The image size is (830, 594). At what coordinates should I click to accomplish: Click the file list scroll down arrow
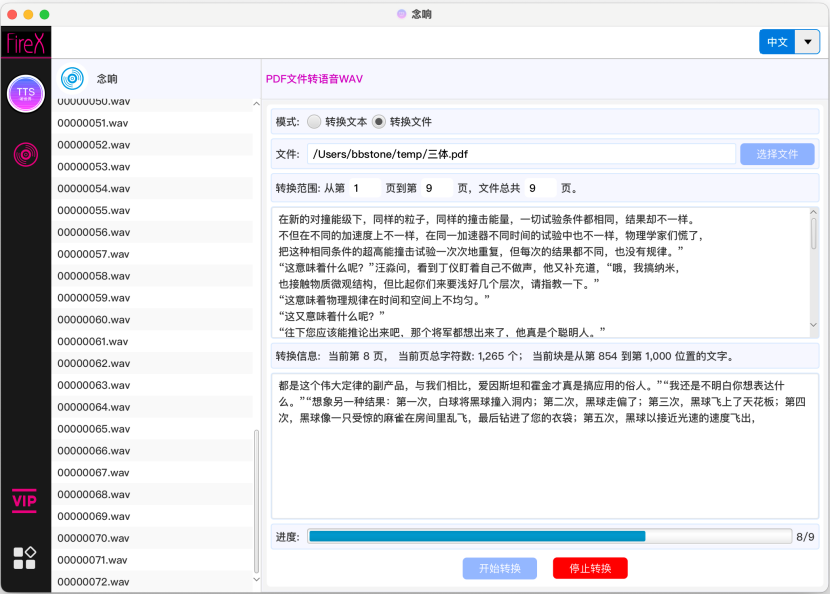tap(256, 580)
